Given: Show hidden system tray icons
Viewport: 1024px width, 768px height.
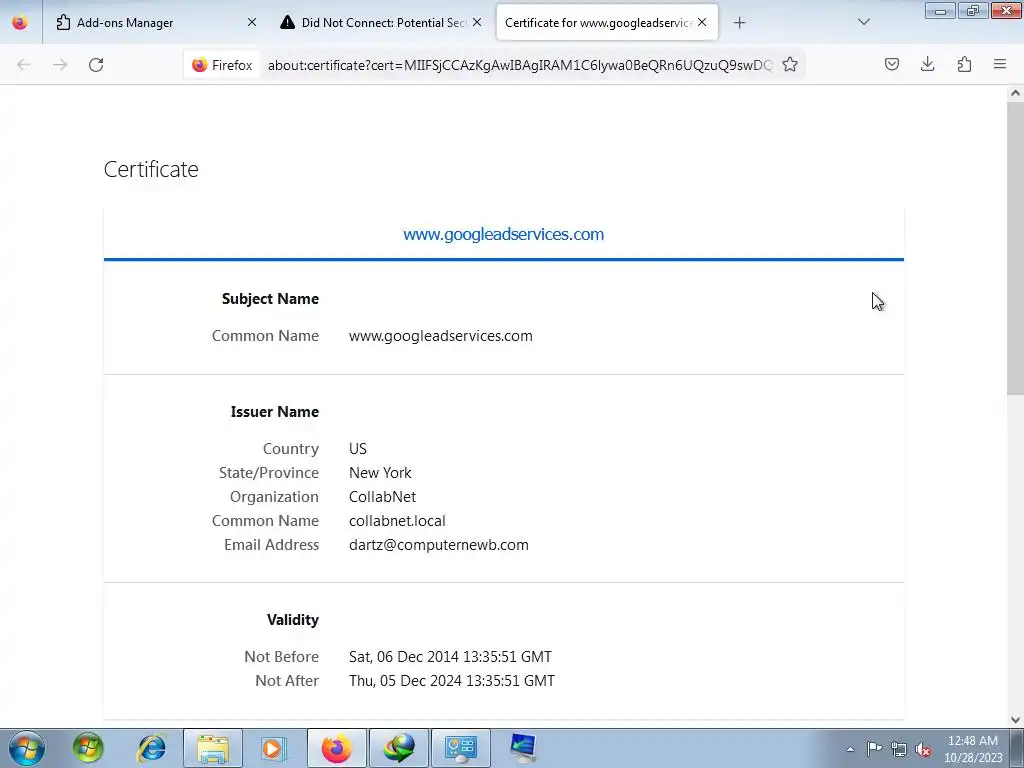Looking at the screenshot, I should pos(850,749).
